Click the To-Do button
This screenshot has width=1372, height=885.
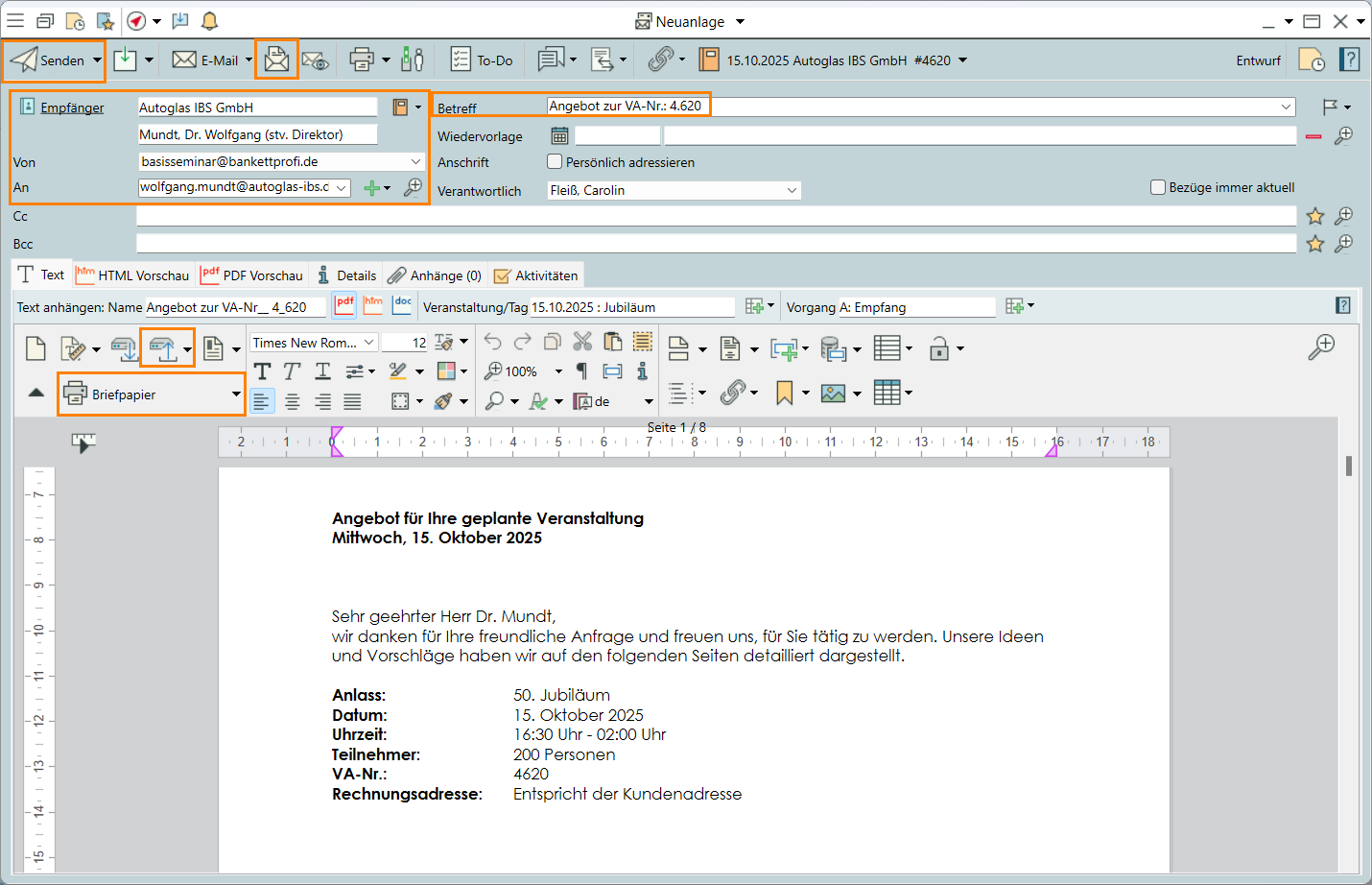coord(483,60)
